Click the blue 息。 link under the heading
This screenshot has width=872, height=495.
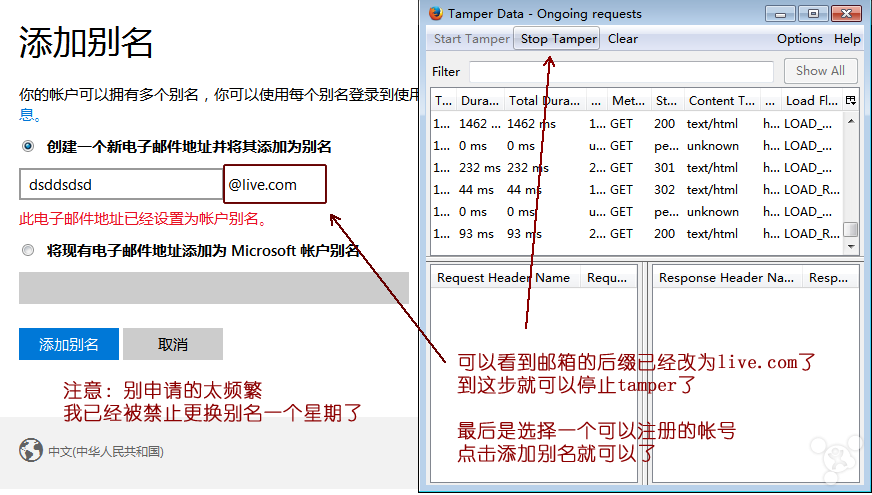click(x=29, y=115)
